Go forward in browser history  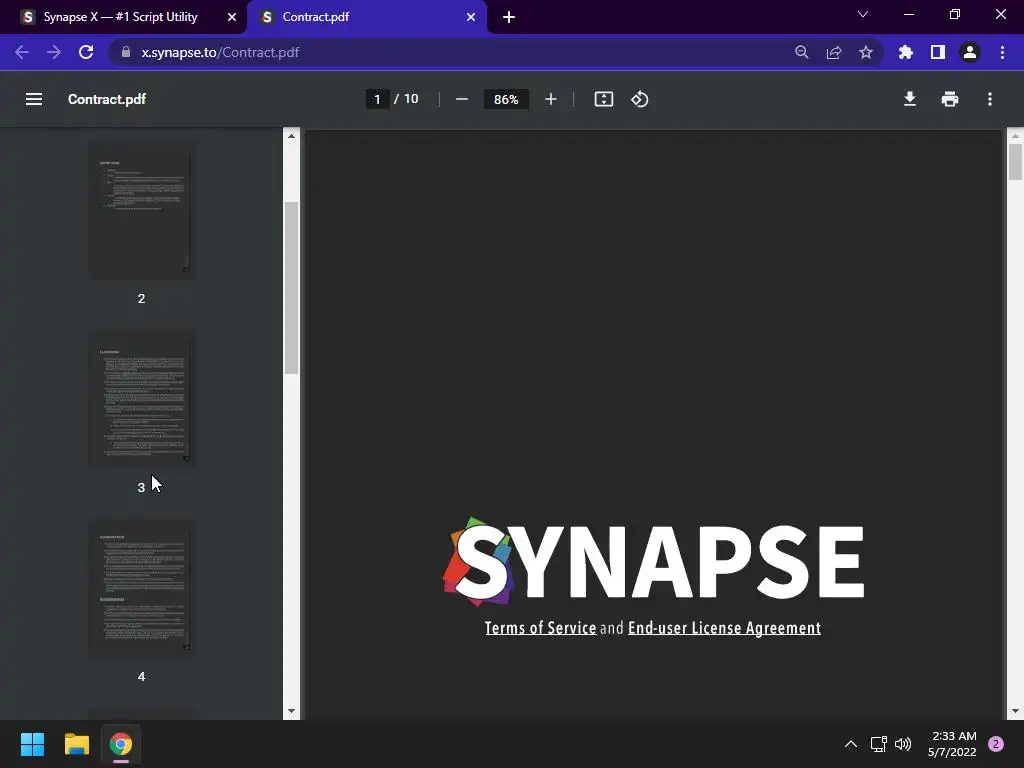coord(54,52)
